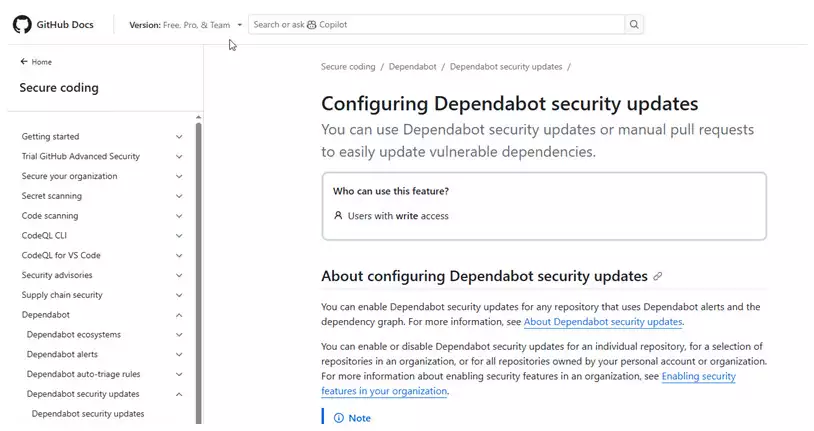Open the Version dropdown selector

click(185, 25)
